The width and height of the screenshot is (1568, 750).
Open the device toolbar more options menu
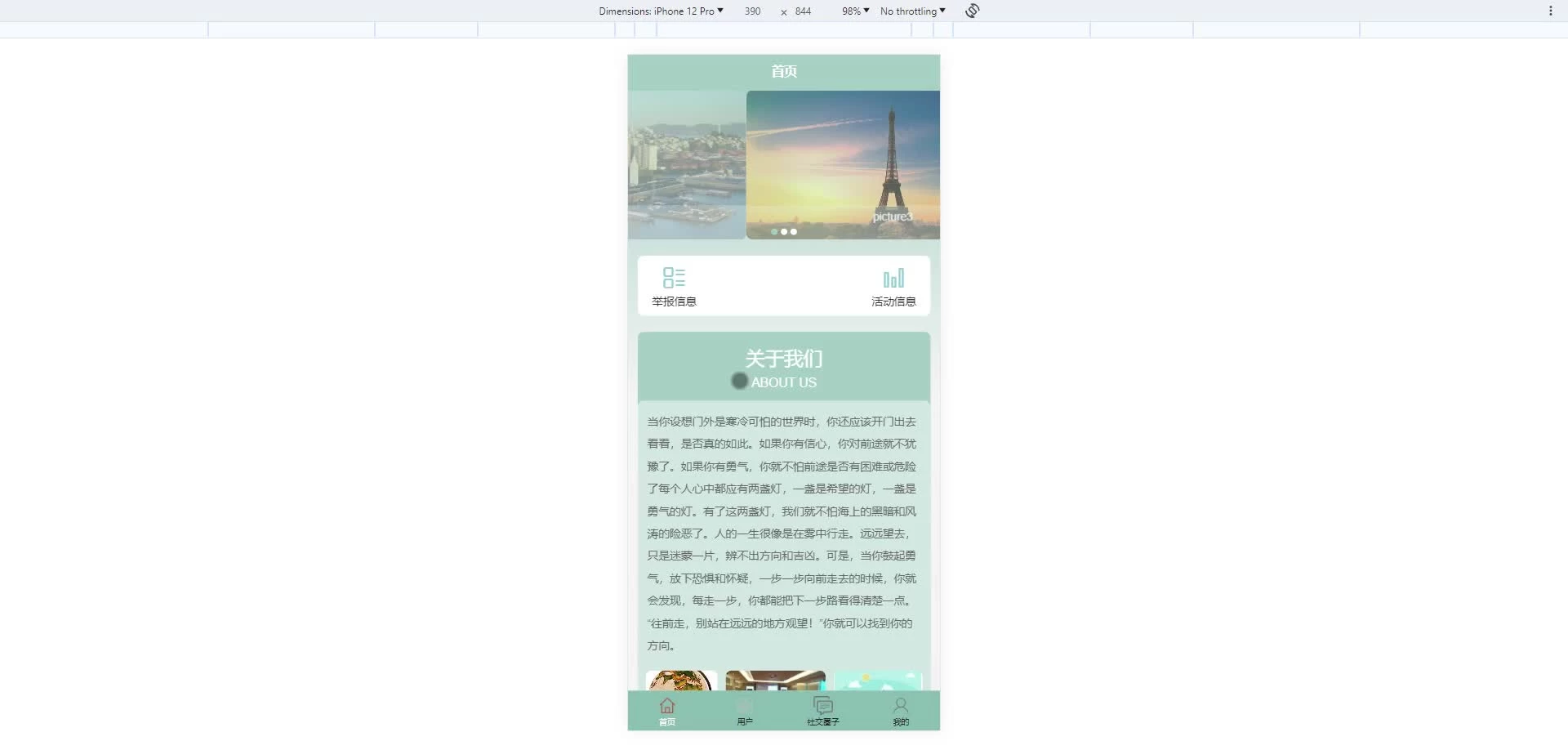click(1550, 11)
